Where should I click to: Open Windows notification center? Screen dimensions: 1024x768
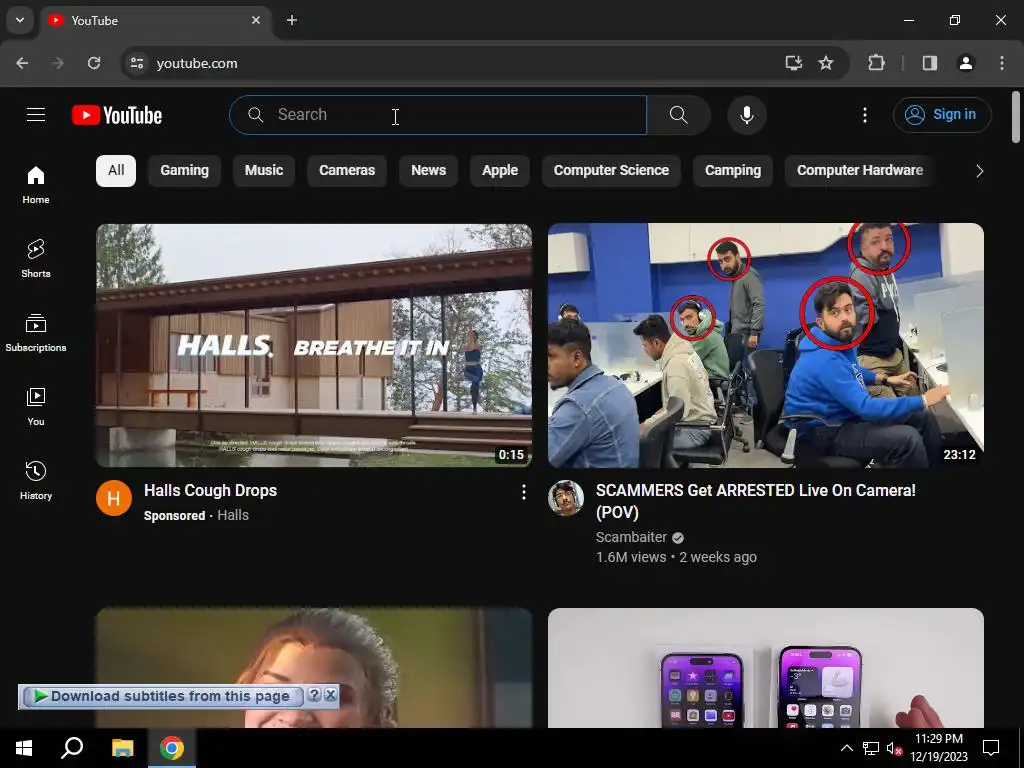[x=991, y=748]
